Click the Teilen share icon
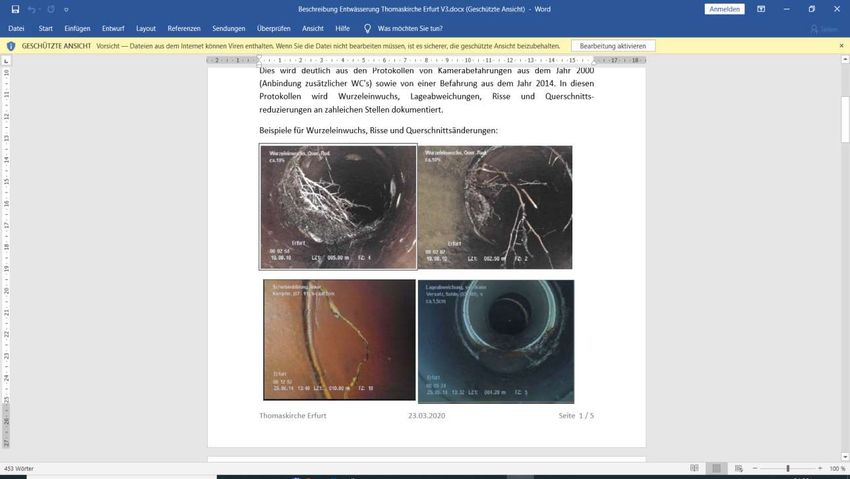This screenshot has width=850, height=479. (824, 29)
